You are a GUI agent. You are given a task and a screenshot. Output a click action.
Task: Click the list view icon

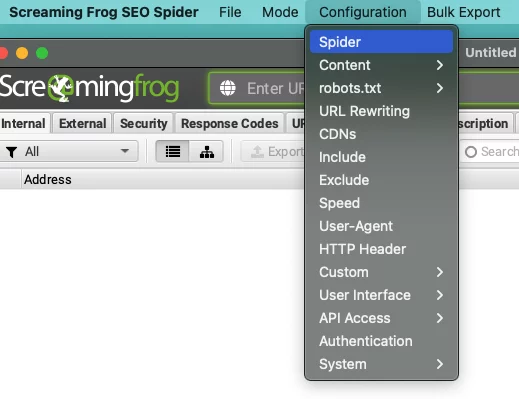(173, 152)
